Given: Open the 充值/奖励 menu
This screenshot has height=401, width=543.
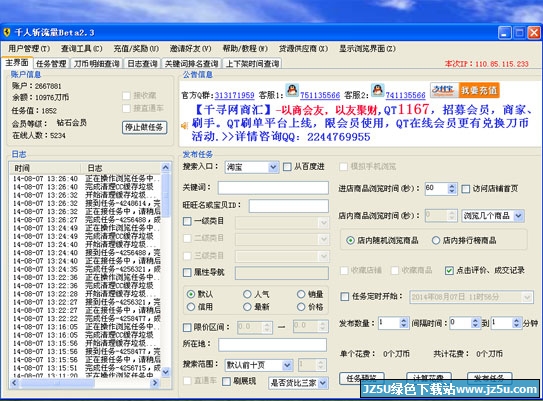Looking at the screenshot, I should (136, 48).
